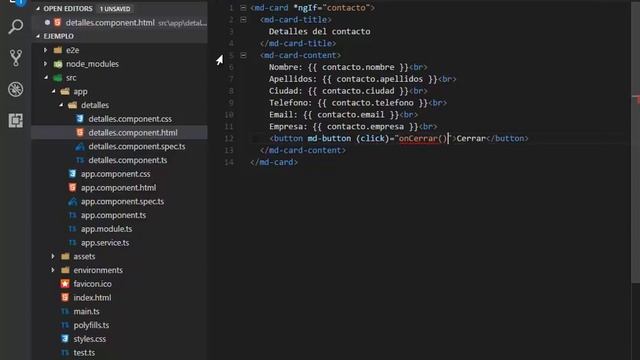Open the Source Control view
Screen dimensions: 640x360
point(16,58)
